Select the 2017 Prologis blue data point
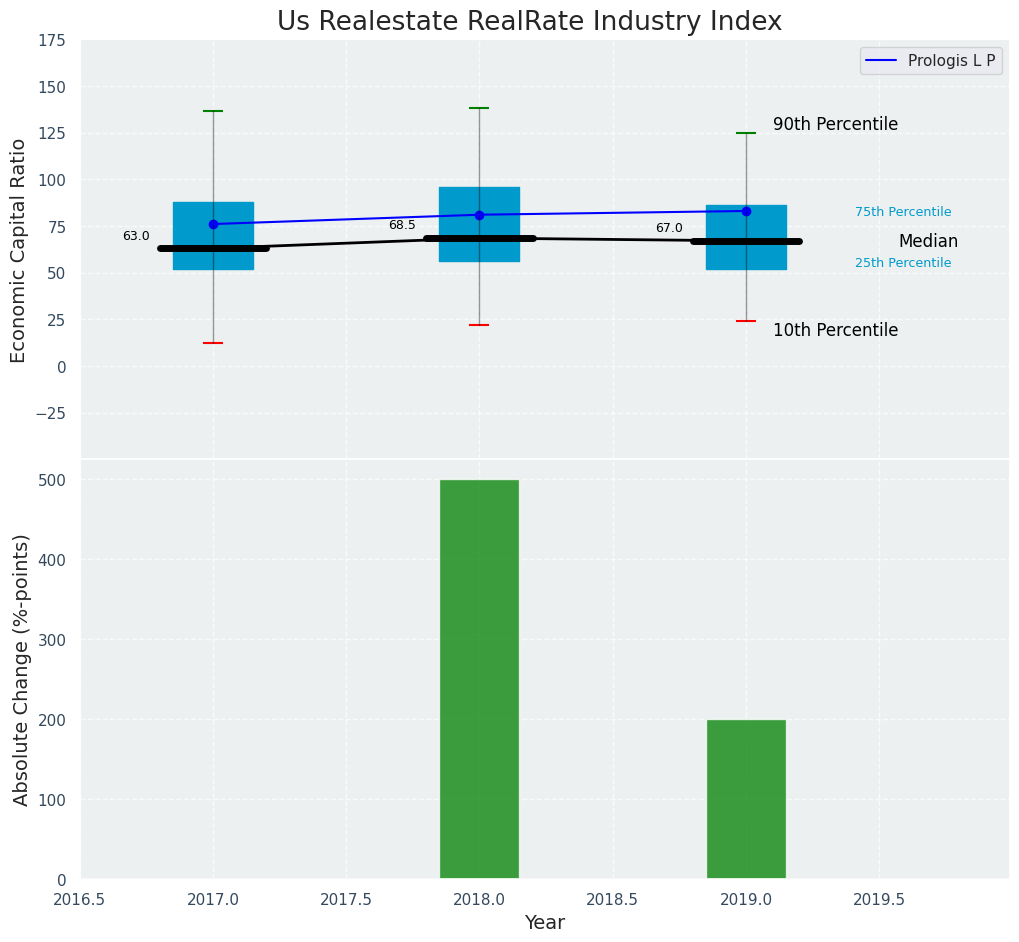This screenshot has height=942, width=1019. [x=213, y=224]
